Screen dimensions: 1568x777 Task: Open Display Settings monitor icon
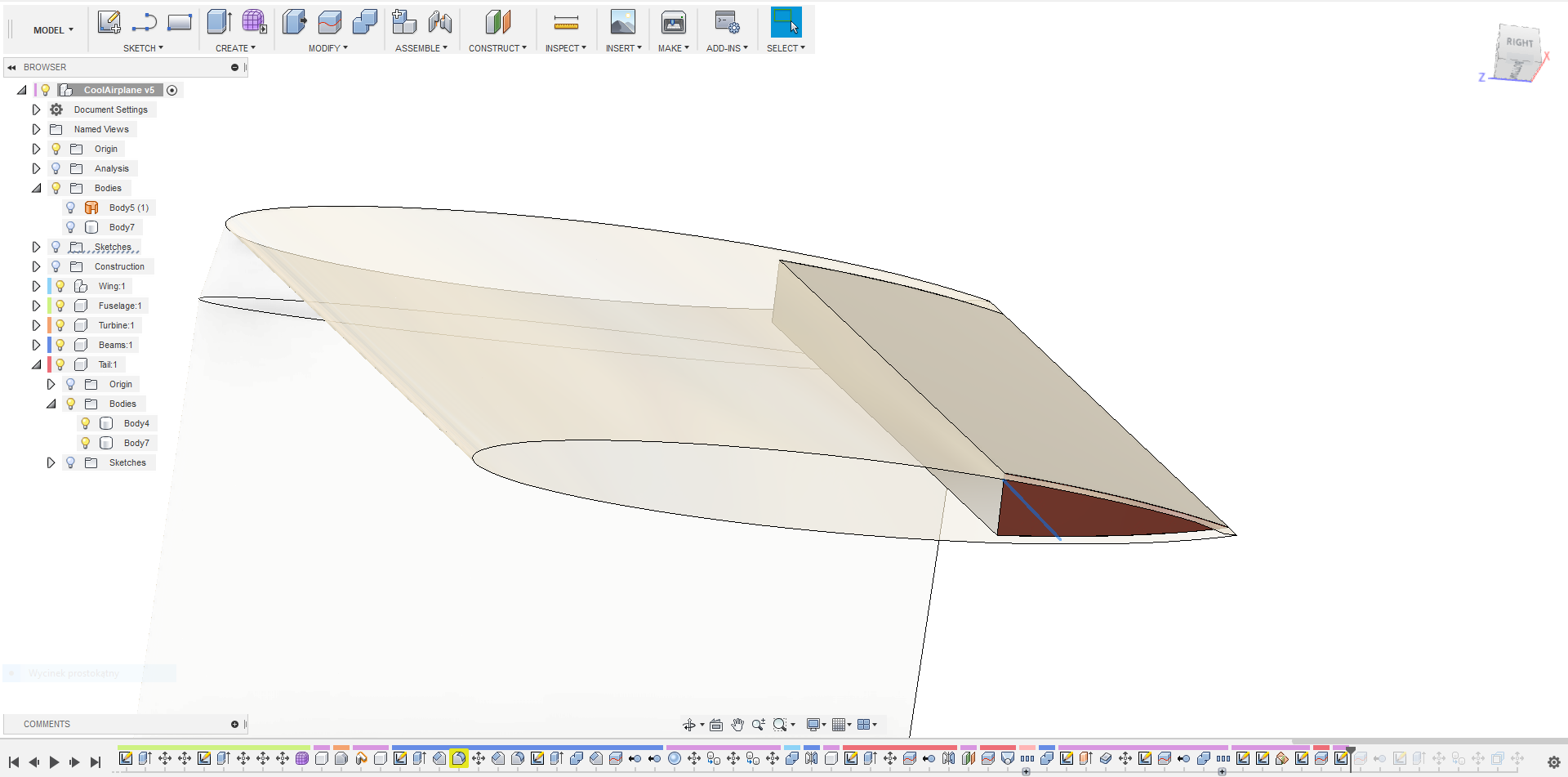point(813,725)
